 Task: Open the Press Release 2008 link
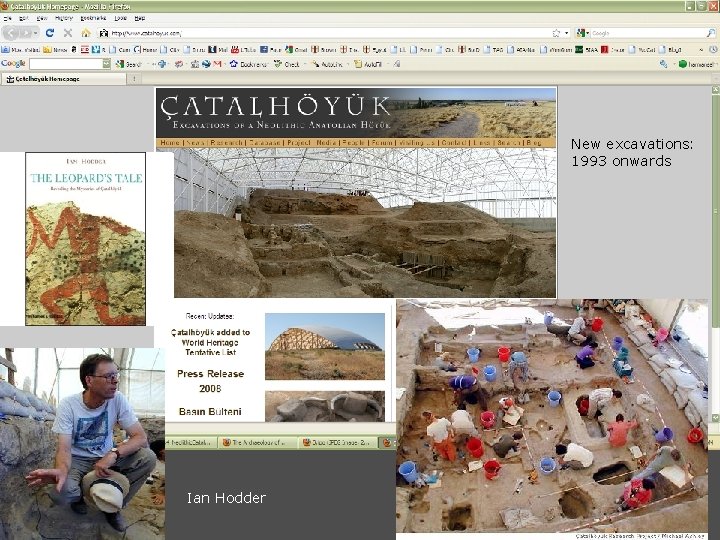(x=210, y=381)
